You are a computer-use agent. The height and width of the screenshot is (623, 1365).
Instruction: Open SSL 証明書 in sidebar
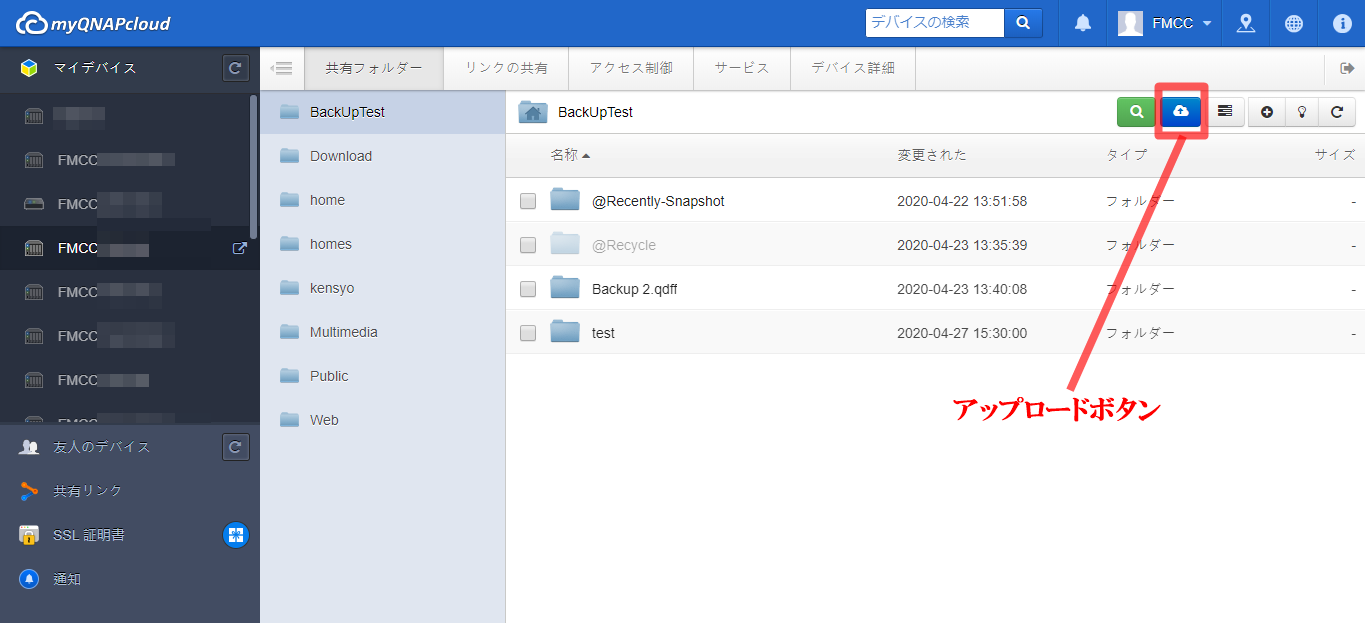click(x=89, y=535)
